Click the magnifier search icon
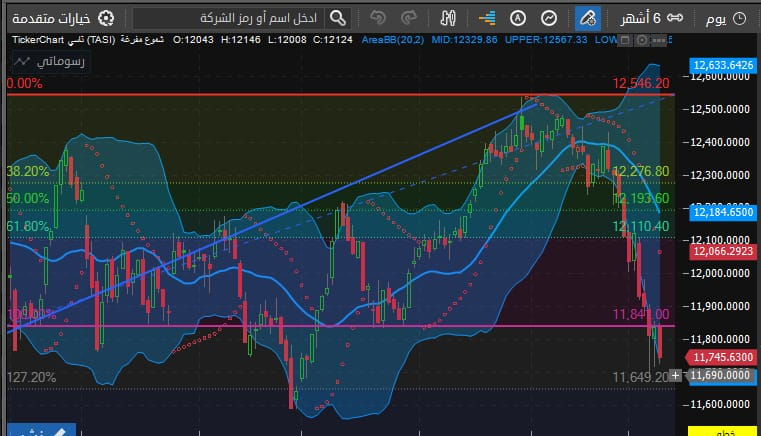 [x=338, y=18]
